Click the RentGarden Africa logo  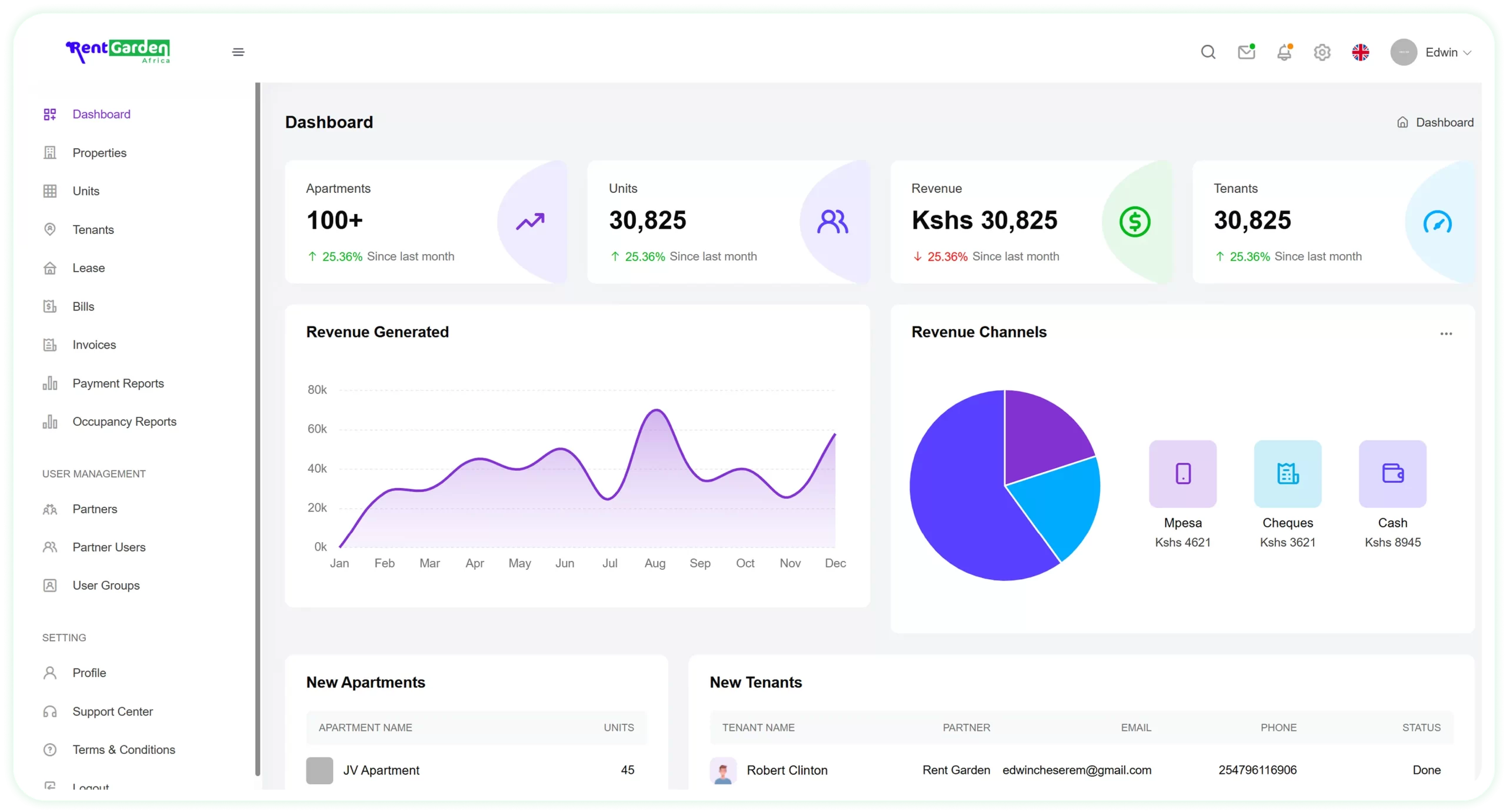(118, 52)
